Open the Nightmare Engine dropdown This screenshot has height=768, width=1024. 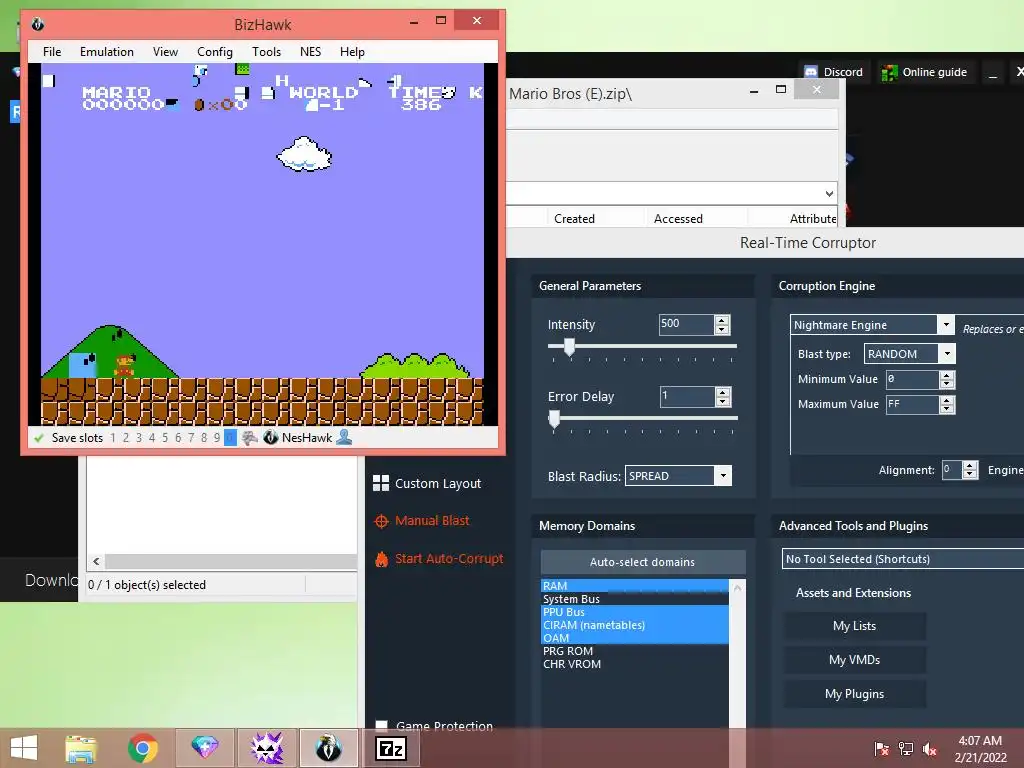coord(946,325)
